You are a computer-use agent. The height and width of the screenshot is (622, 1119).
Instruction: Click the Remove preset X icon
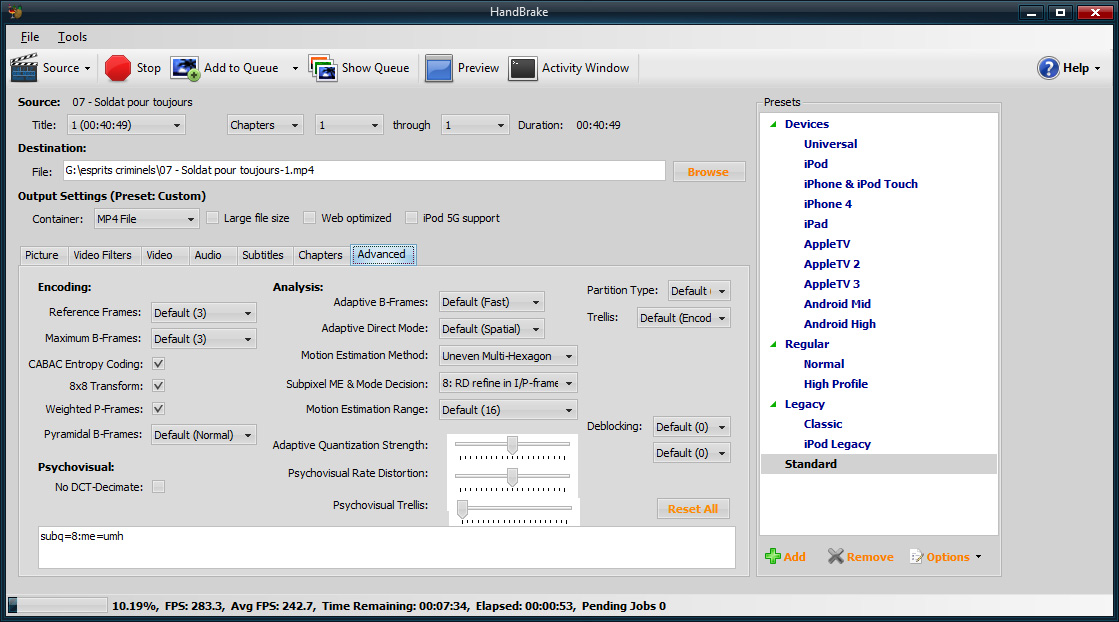click(836, 556)
